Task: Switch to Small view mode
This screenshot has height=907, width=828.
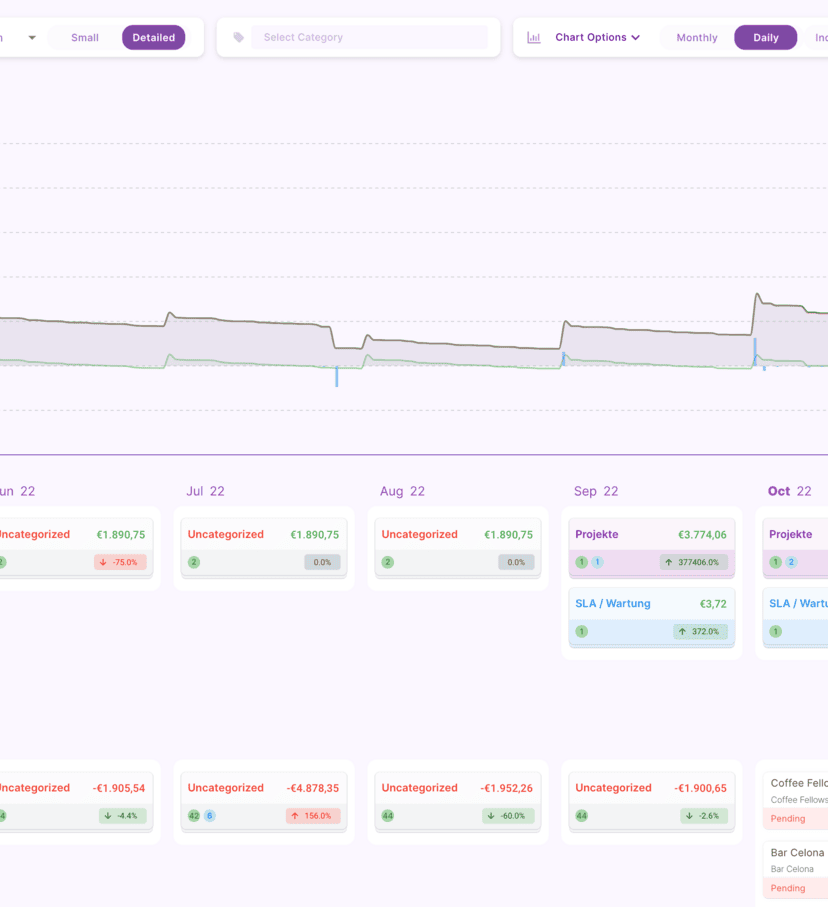Action: pos(85,38)
